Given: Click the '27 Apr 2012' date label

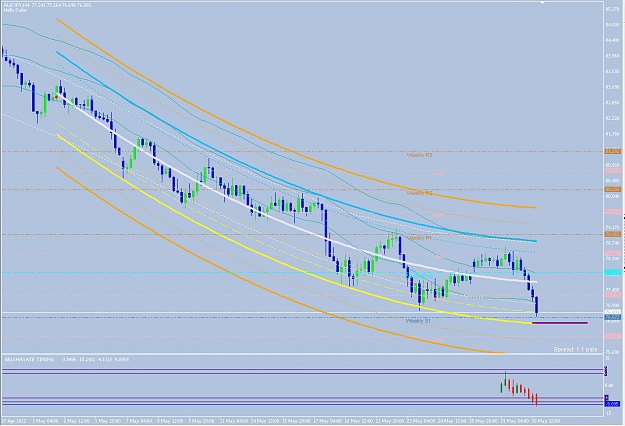Looking at the screenshot, I should click(12, 421).
